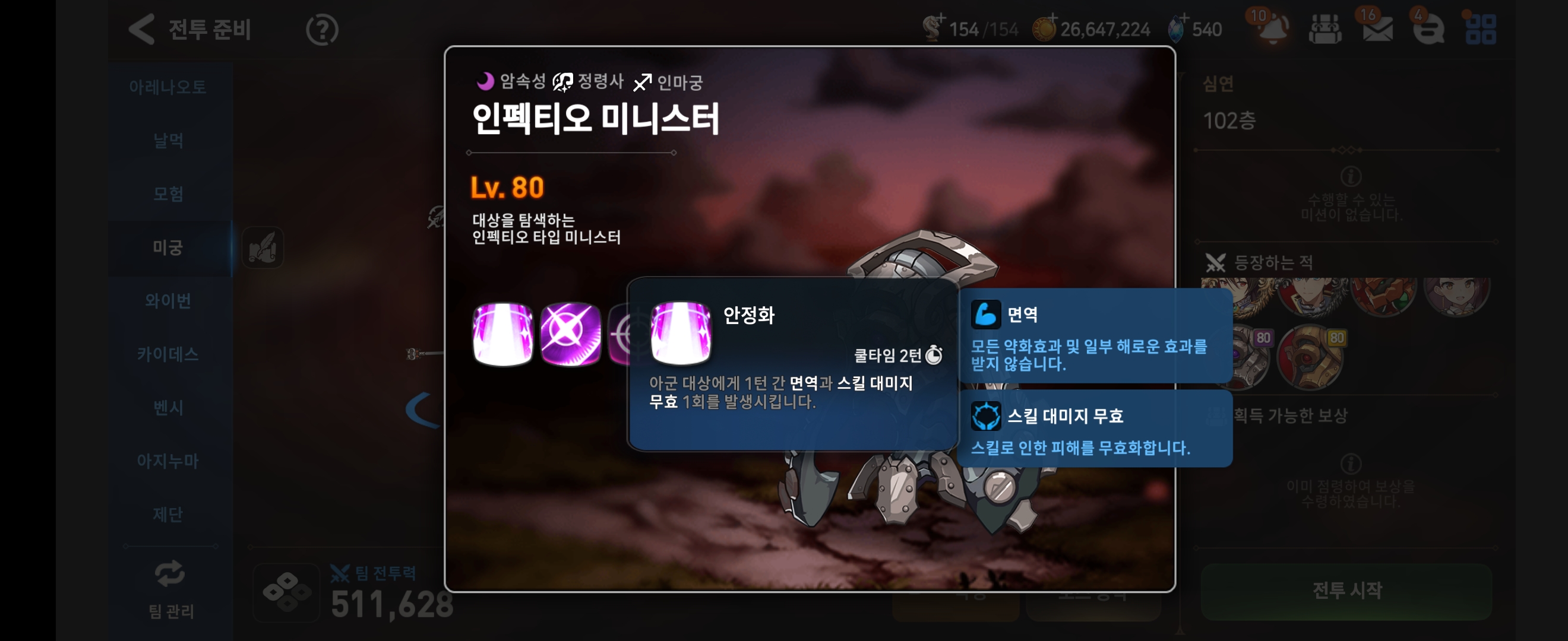Open the 카이데스 sidebar tab
The image size is (1568, 641).
click(x=169, y=354)
